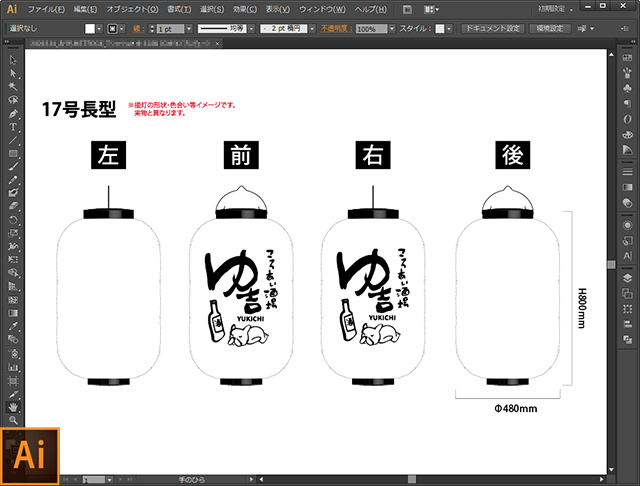Open the 不透明度 opacity link
Image resolution: width=640 pixels, height=486 pixels.
coord(336,29)
